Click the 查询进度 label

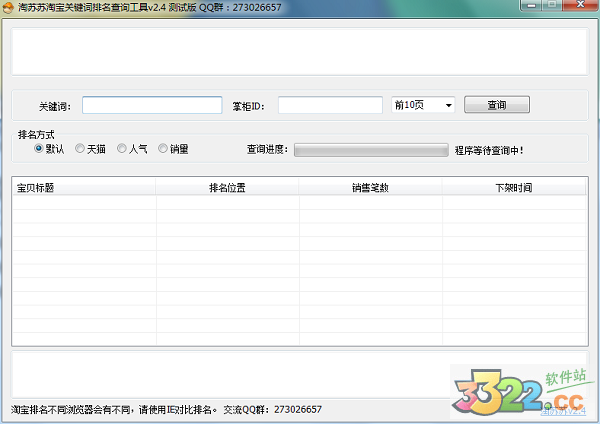tap(267, 149)
